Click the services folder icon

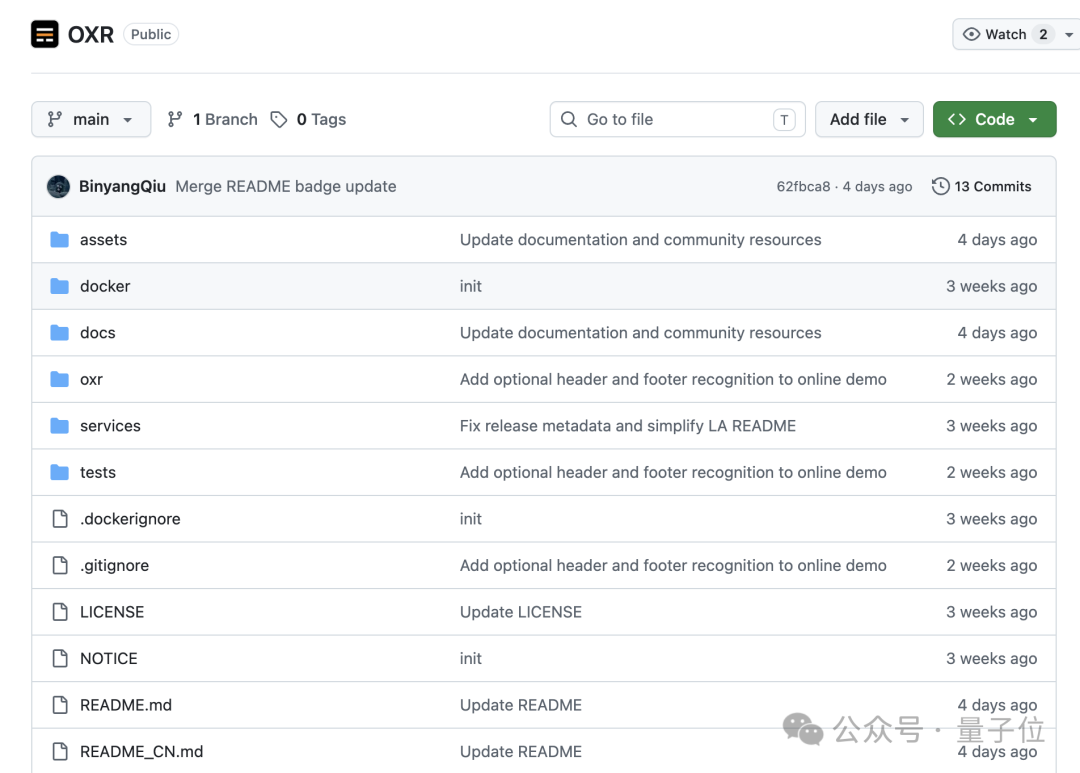click(x=60, y=426)
